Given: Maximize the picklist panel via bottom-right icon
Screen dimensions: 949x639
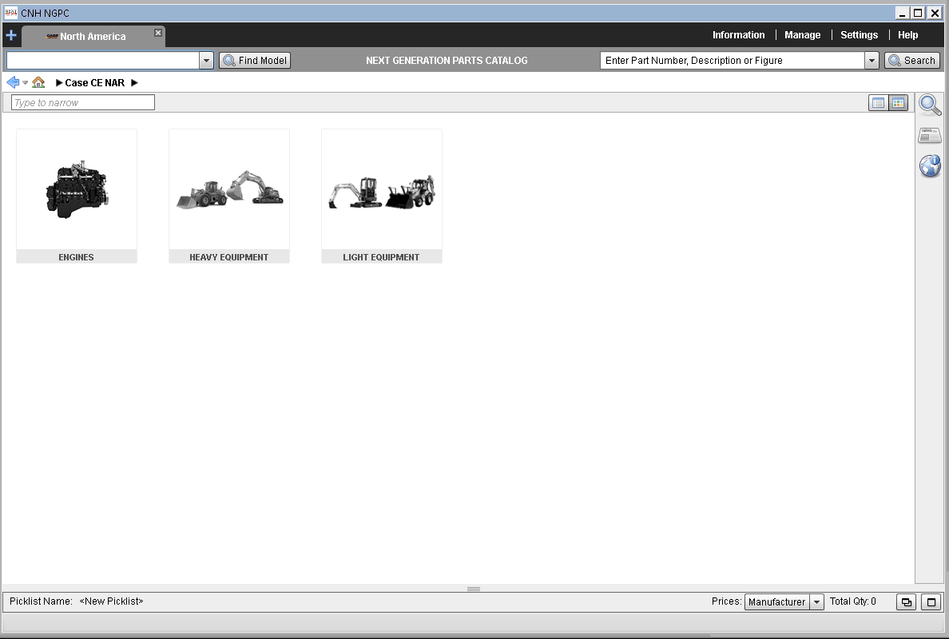Looking at the screenshot, I should (x=932, y=602).
